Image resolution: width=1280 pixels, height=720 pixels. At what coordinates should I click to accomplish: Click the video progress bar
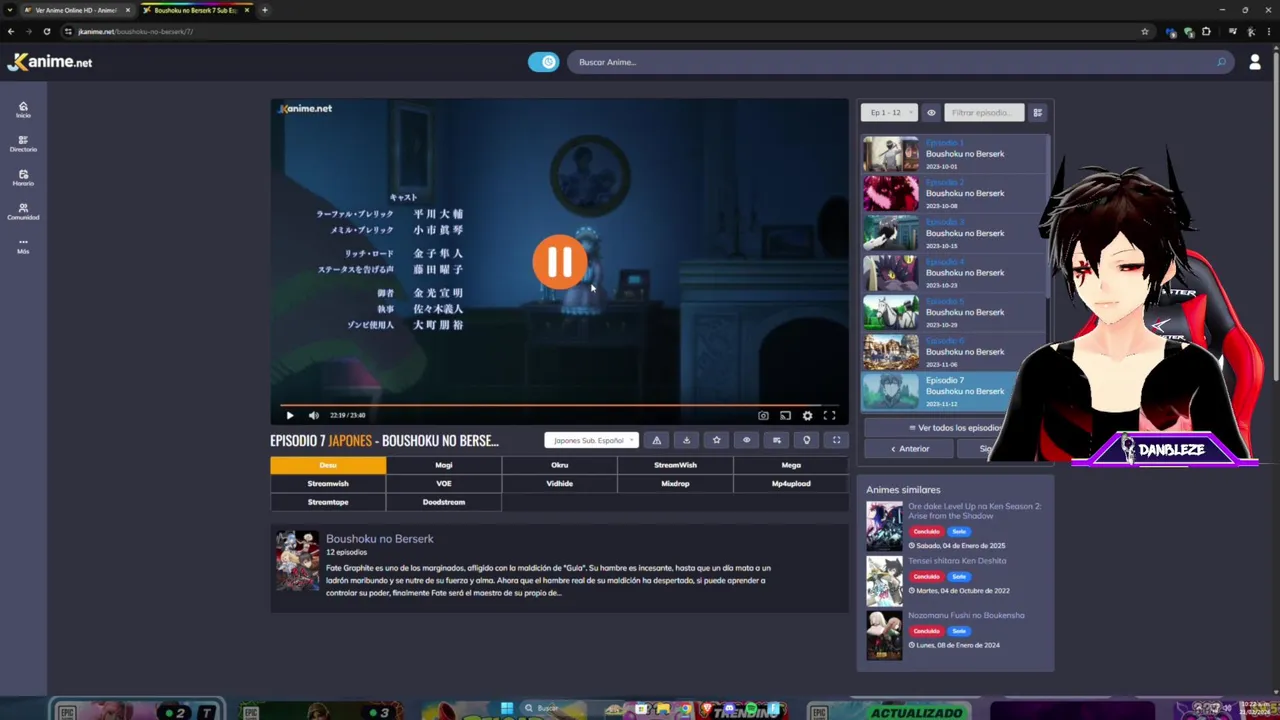pyautogui.click(x=559, y=405)
